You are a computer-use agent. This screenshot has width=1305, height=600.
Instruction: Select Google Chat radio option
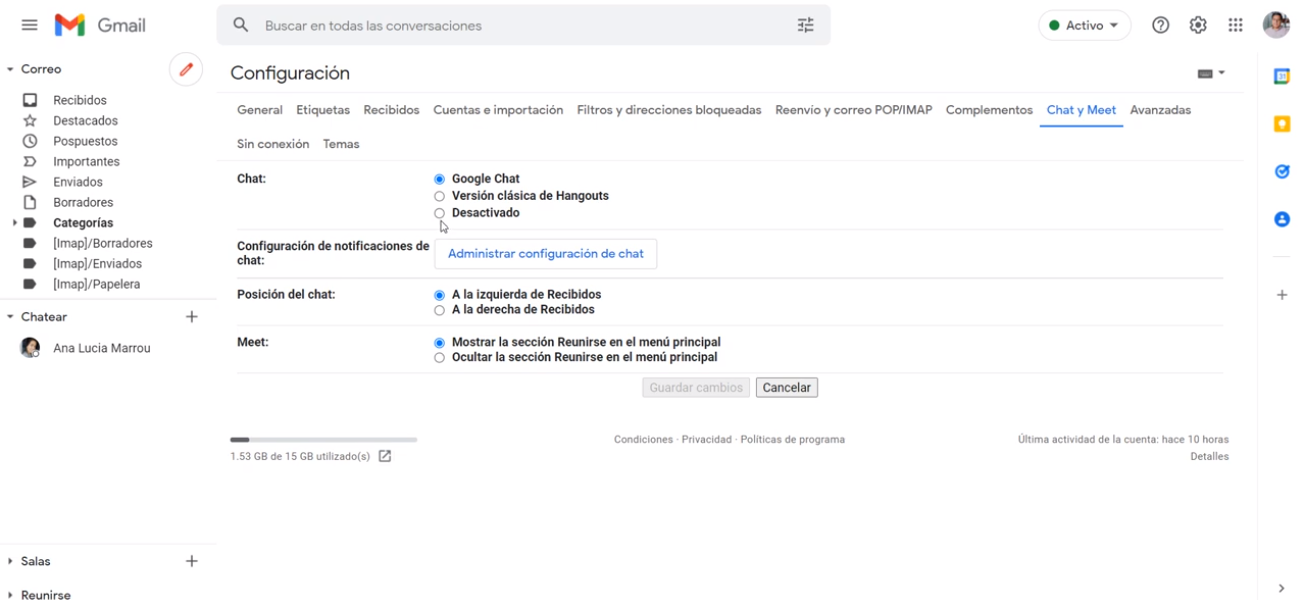pos(439,179)
